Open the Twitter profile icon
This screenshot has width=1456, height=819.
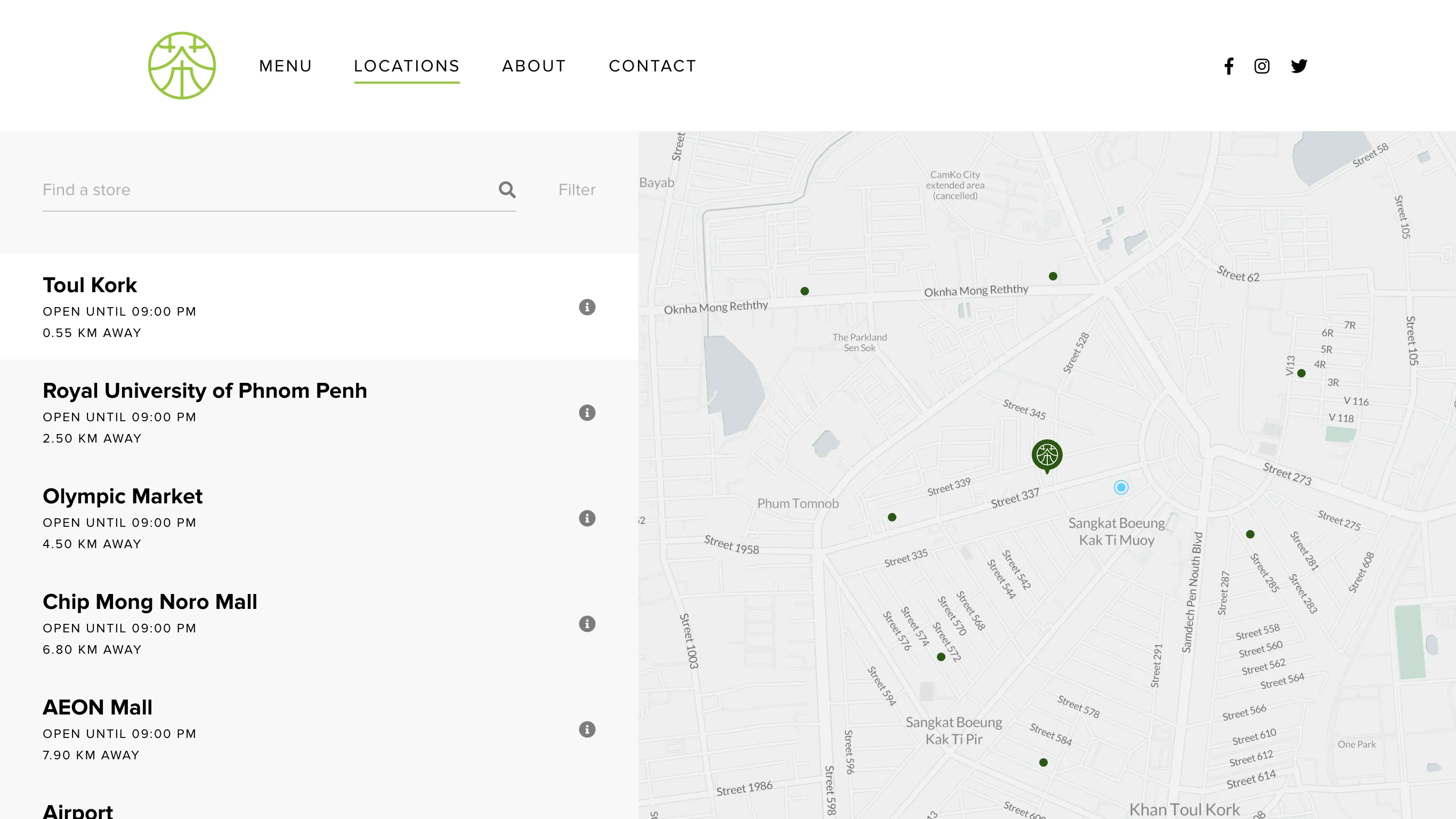[1299, 66]
